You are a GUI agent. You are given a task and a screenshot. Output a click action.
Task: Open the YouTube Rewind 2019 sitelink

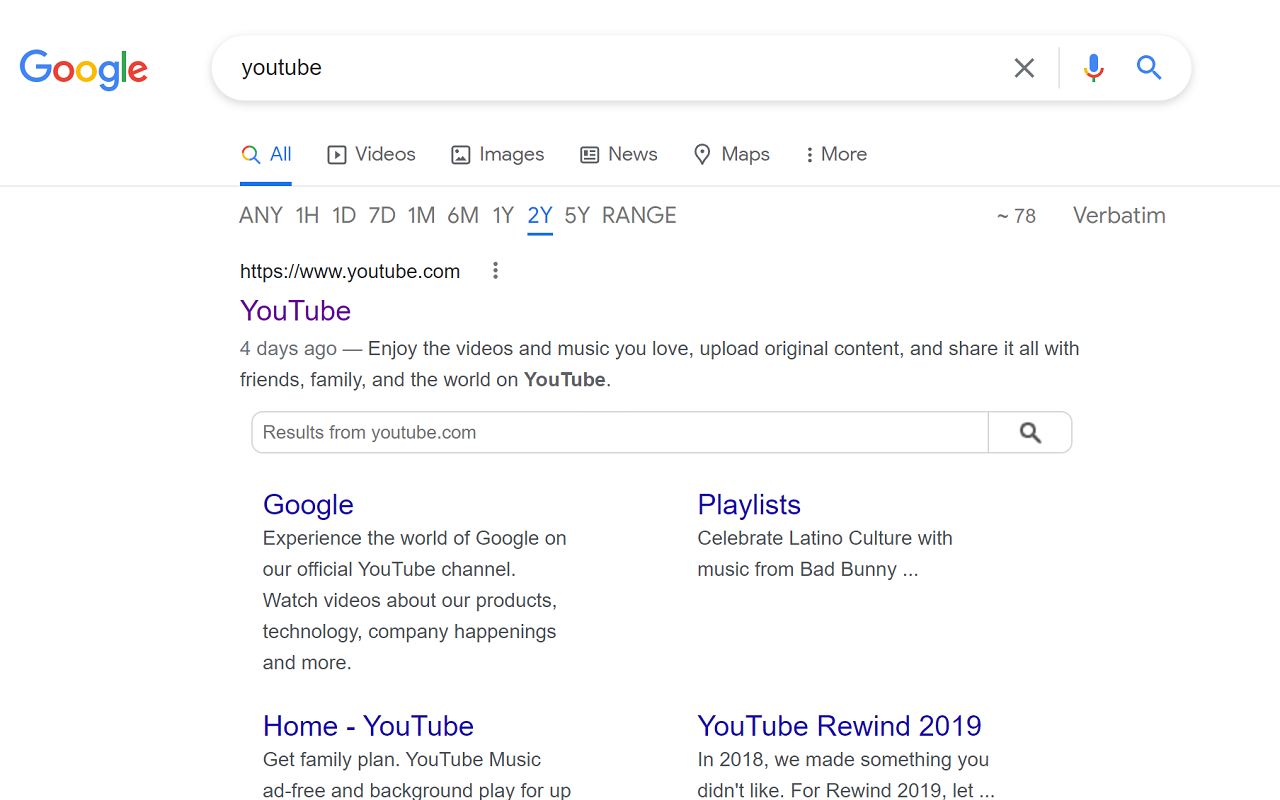tap(839, 725)
